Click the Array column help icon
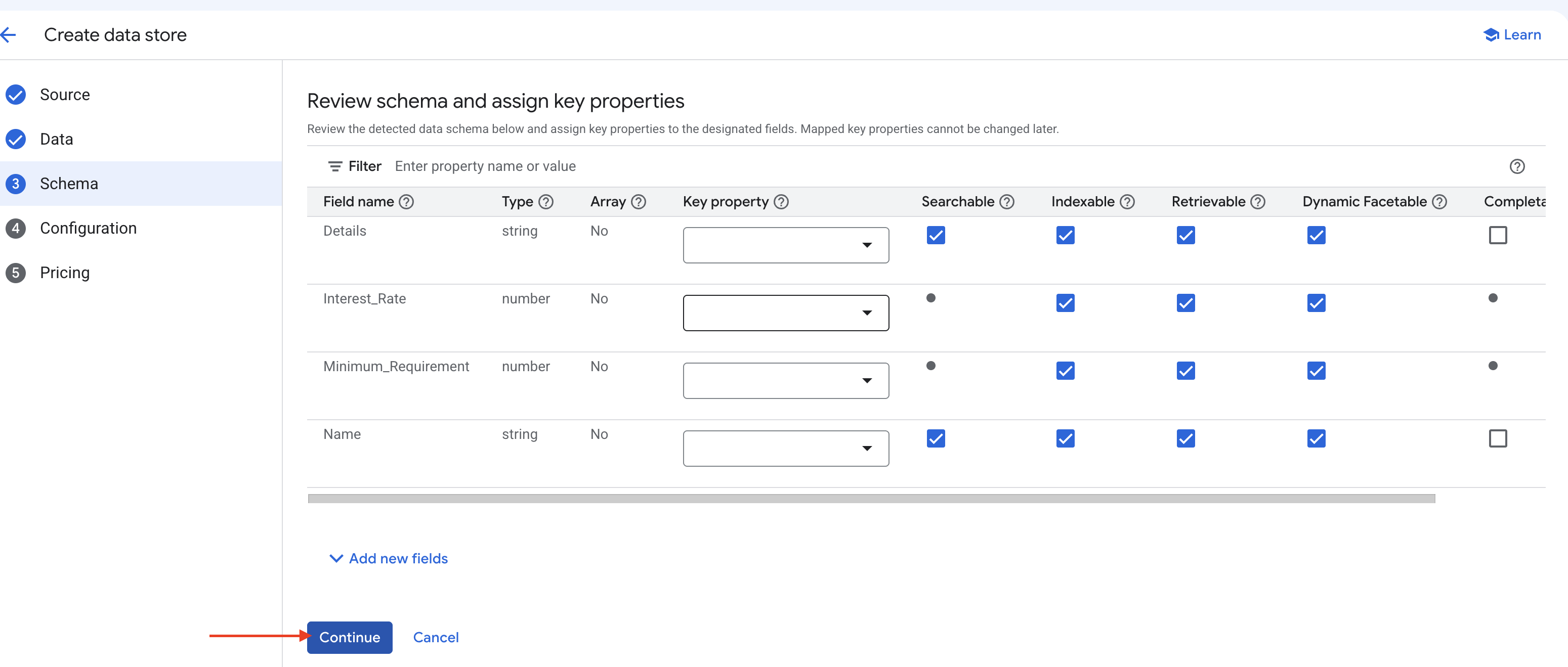1568x667 pixels. click(x=638, y=202)
